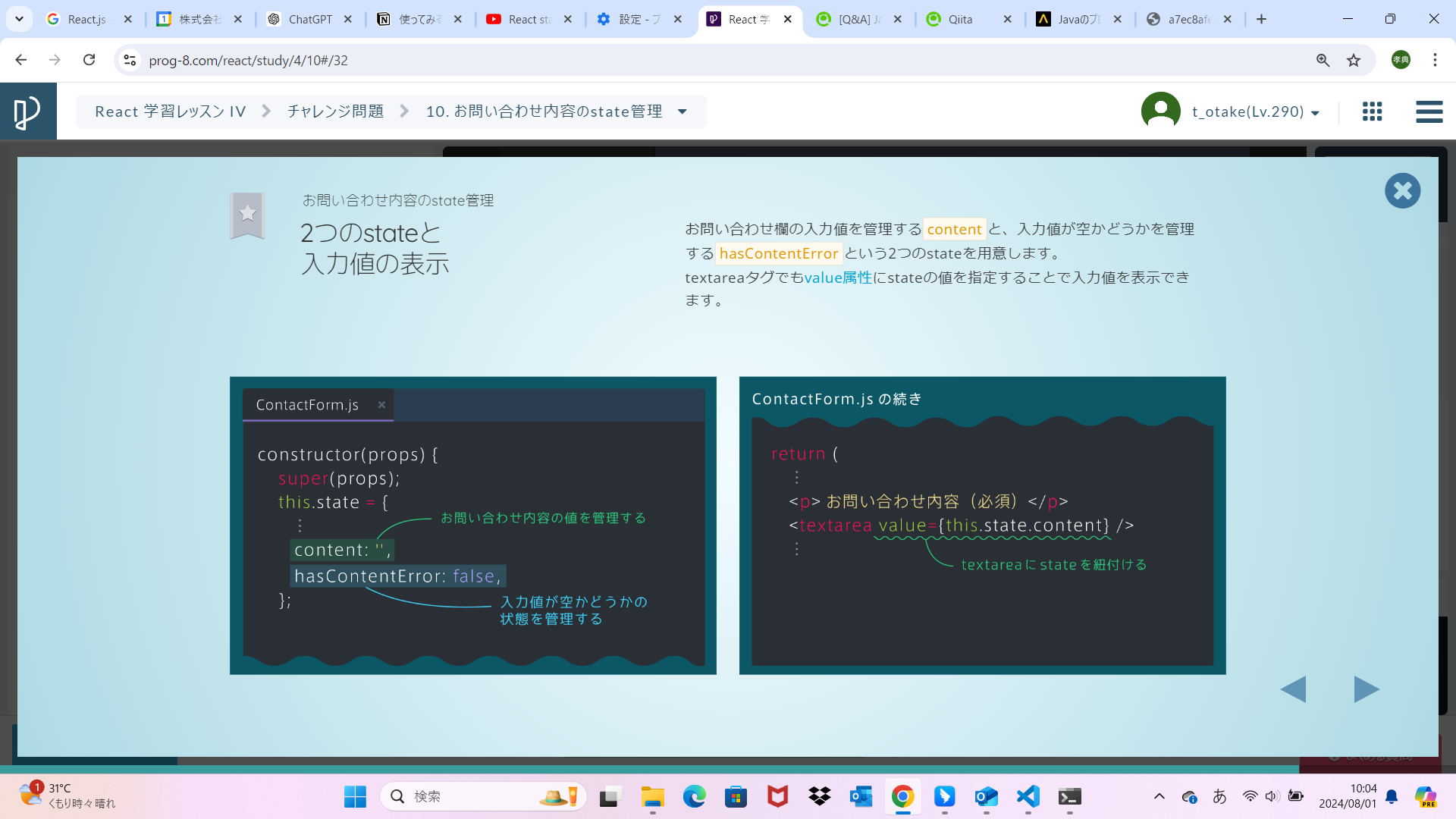Bookmark this page with star icon

click(1354, 60)
